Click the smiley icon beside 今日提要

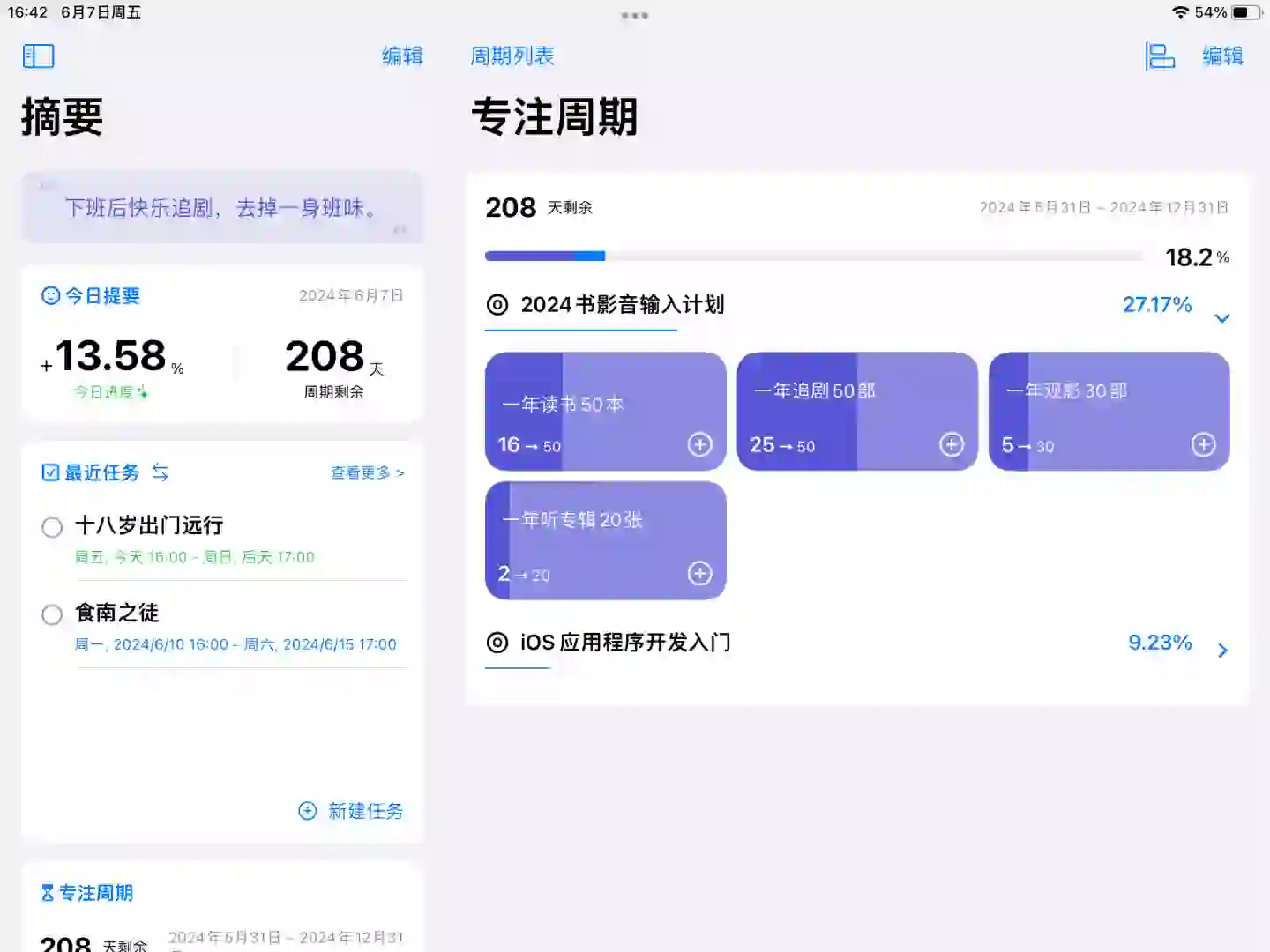tap(52, 296)
